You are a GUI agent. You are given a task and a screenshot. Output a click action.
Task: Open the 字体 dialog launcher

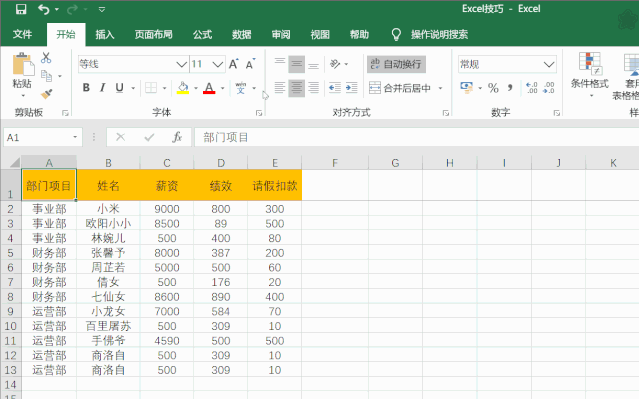(x=259, y=113)
